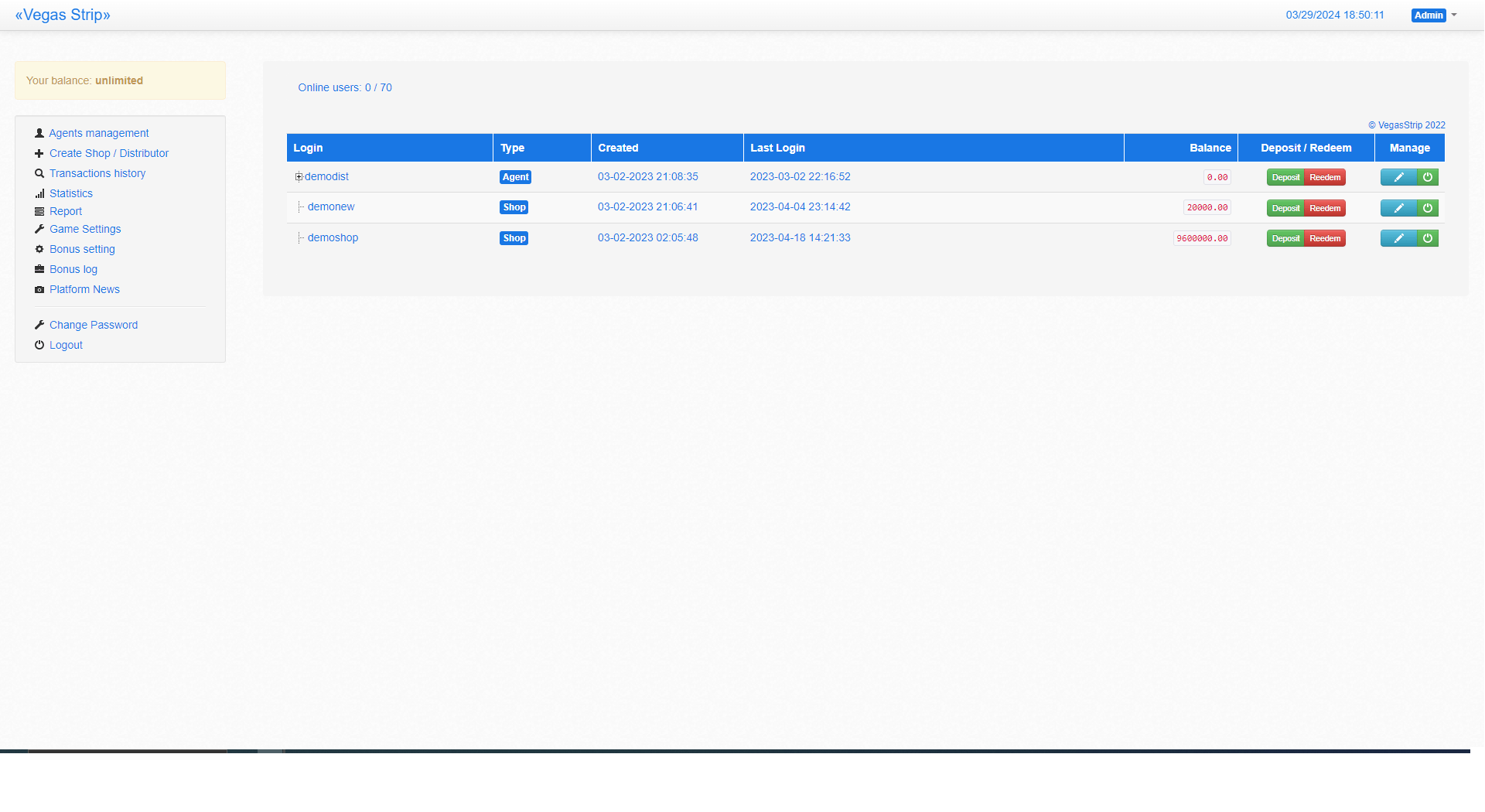Click the gear icon beside Bonus setting
This screenshot has width=1485, height=812.
point(39,249)
